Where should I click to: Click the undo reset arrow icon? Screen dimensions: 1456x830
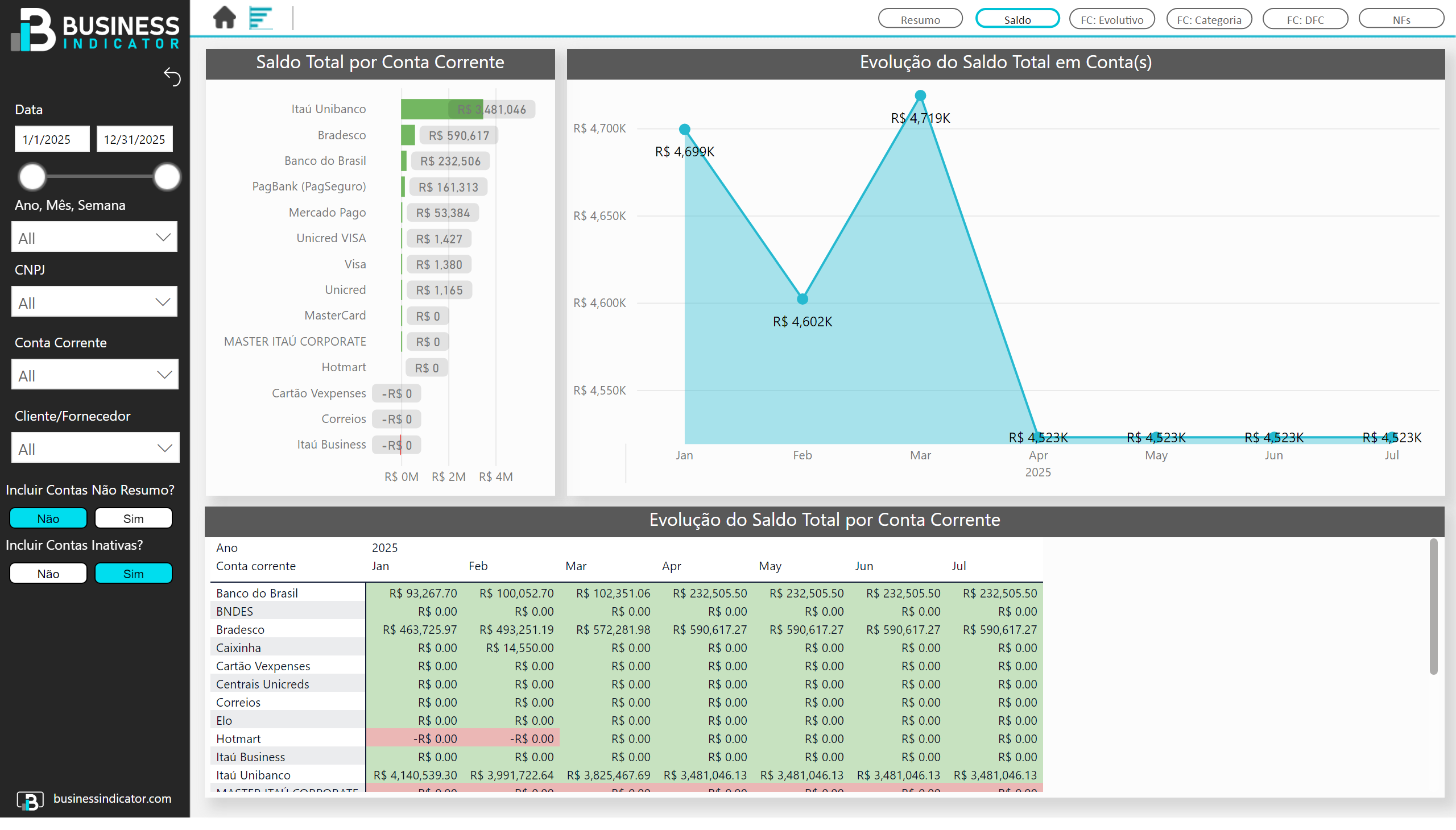click(x=172, y=76)
